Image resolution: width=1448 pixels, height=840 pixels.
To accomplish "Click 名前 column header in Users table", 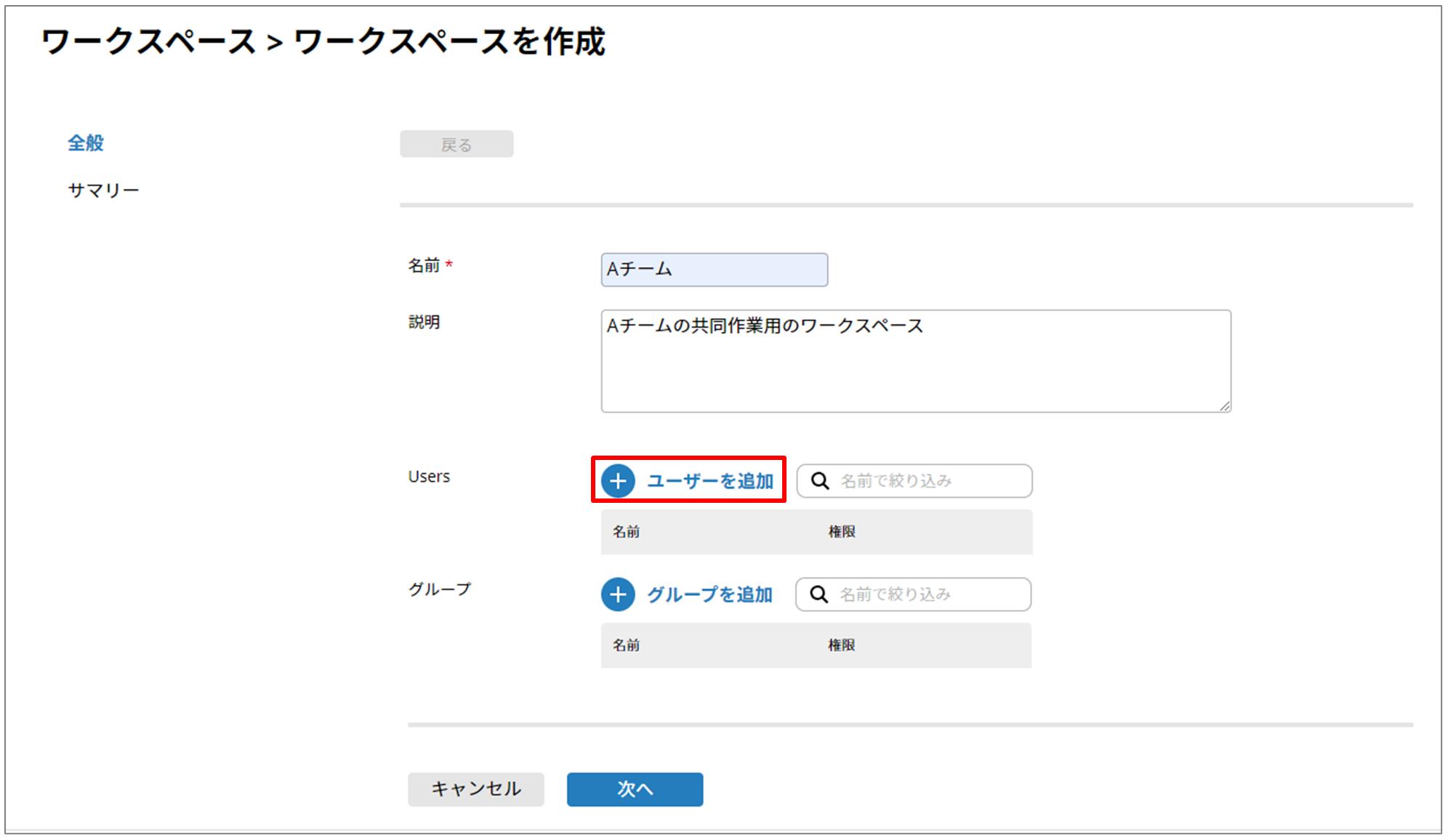I will tap(626, 532).
